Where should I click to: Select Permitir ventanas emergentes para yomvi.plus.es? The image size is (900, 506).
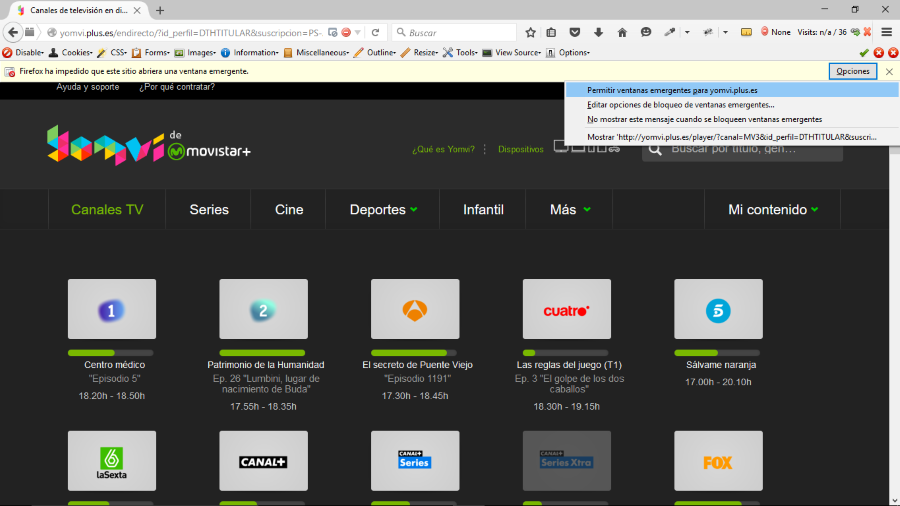point(732,90)
